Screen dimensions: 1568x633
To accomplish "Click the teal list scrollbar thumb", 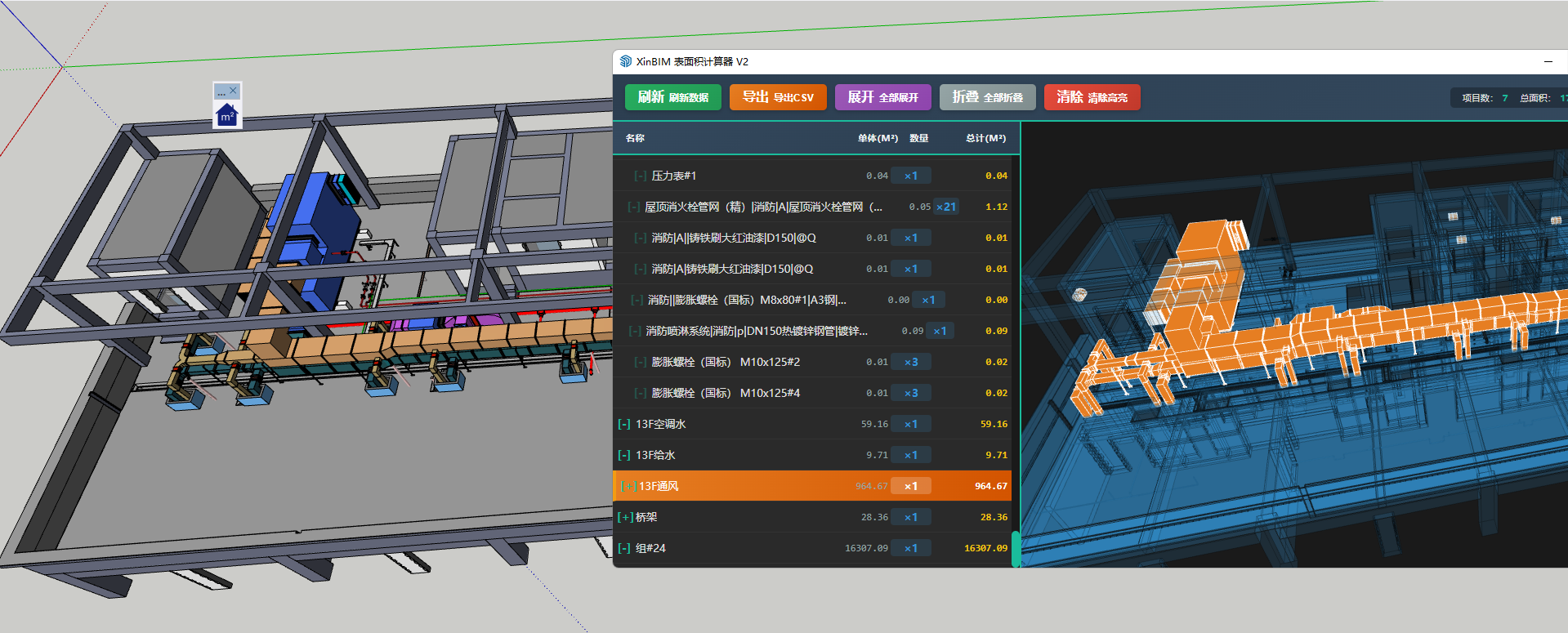I will coord(1016,549).
